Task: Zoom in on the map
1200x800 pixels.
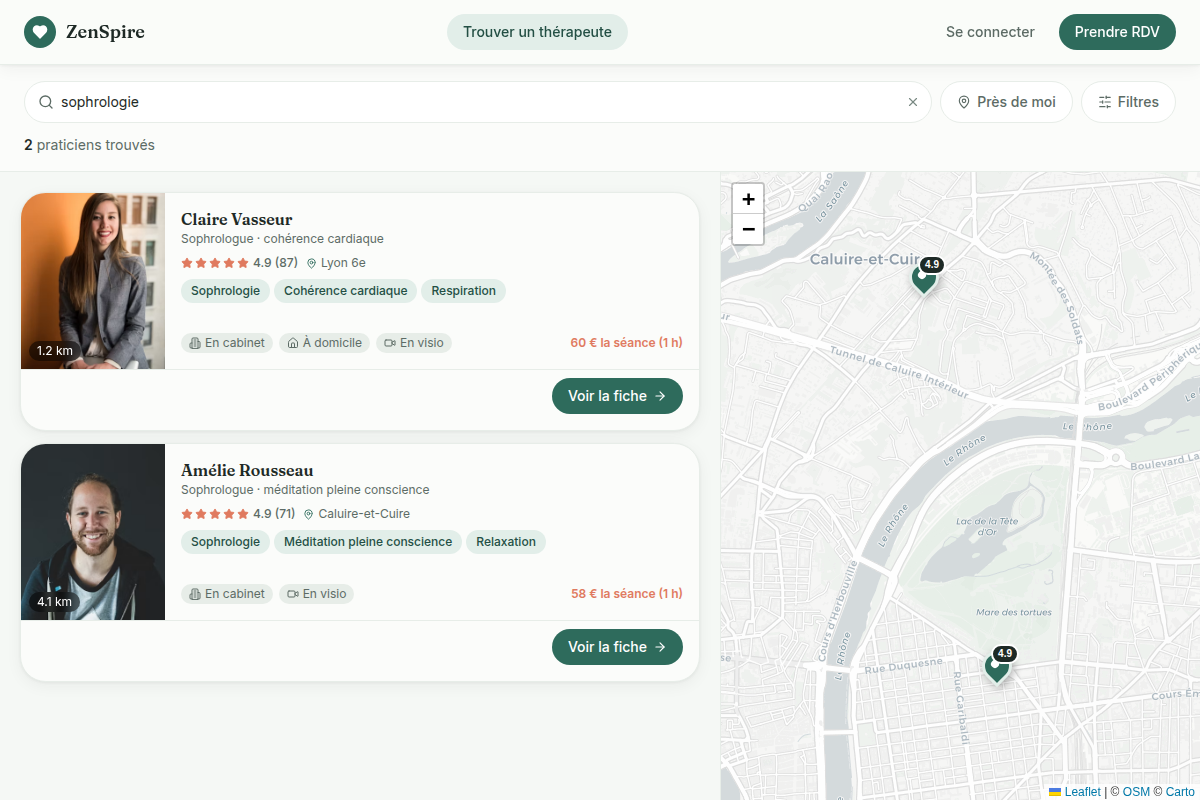Action: coord(748,199)
